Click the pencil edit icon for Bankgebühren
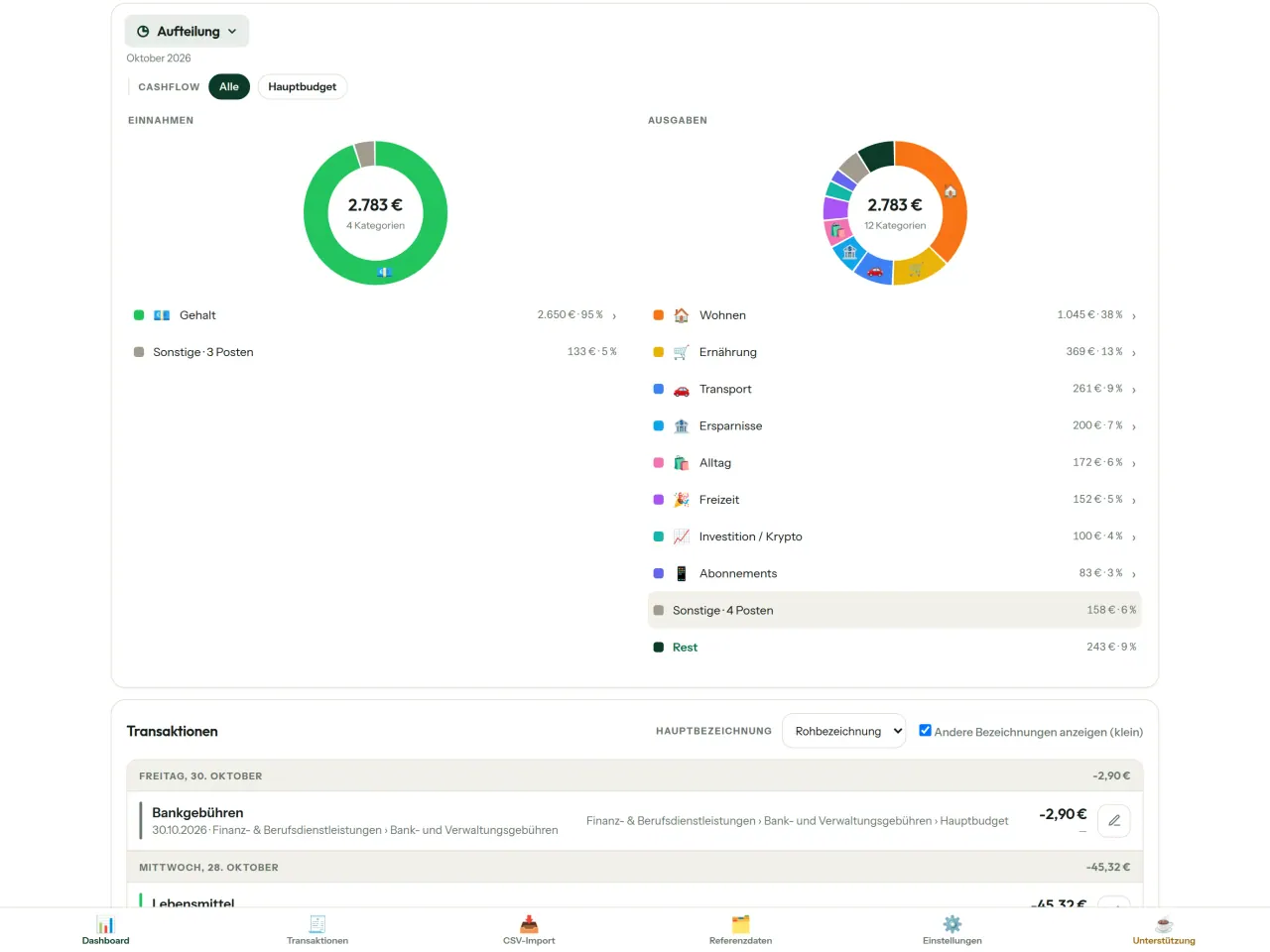Screen dimensions: 1270x952 point(1114,820)
